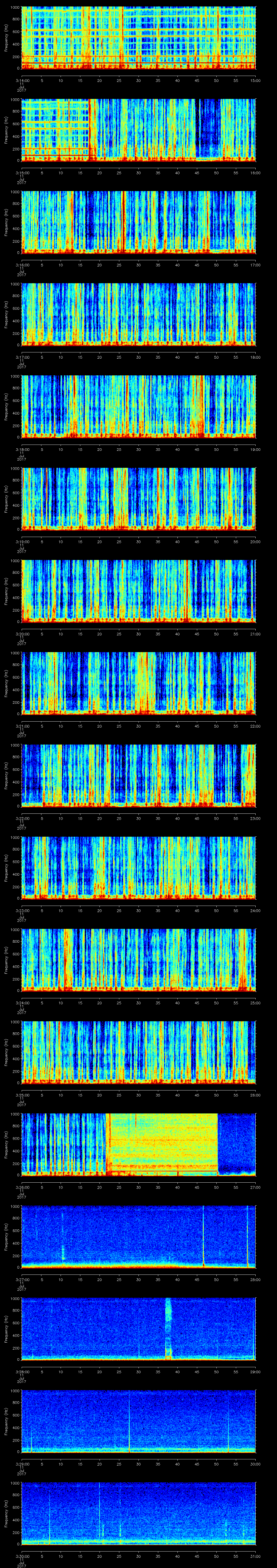Click the dark blue quiet region ending 3:26:00 spectrogram
Screen dimensions: 277x1568
tap(236, 1138)
